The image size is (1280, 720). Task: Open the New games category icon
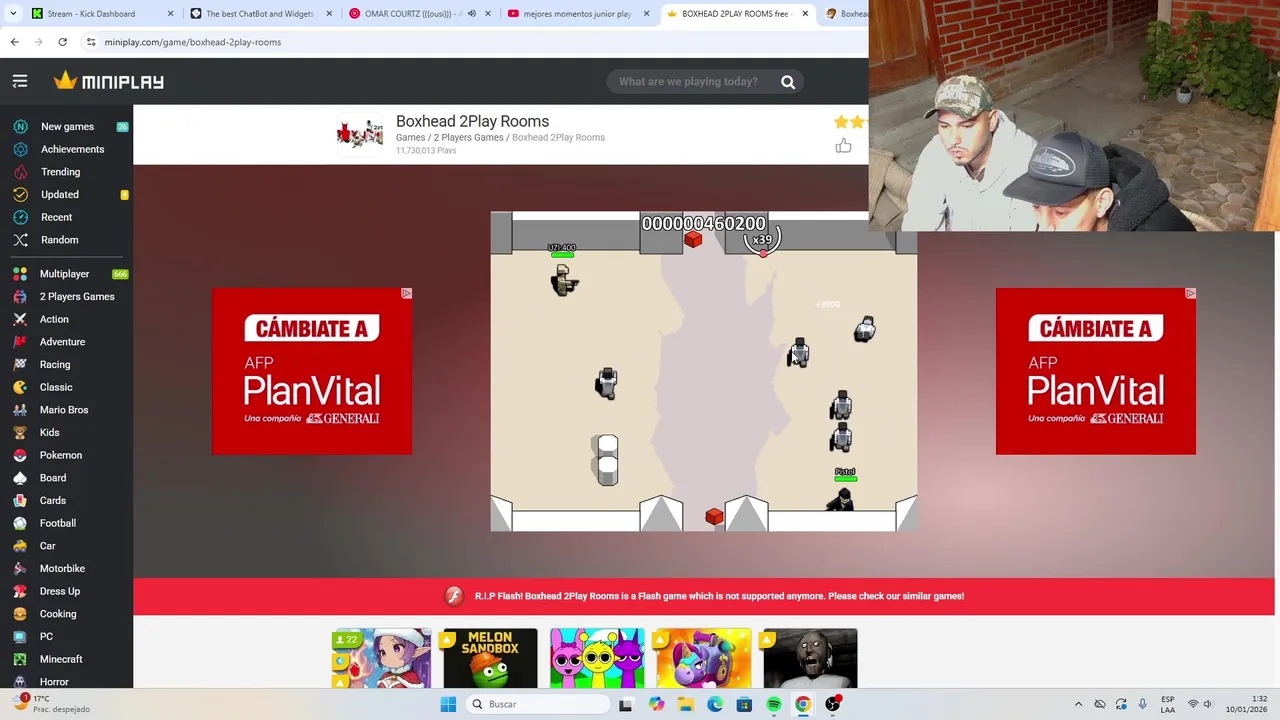click(20, 127)
